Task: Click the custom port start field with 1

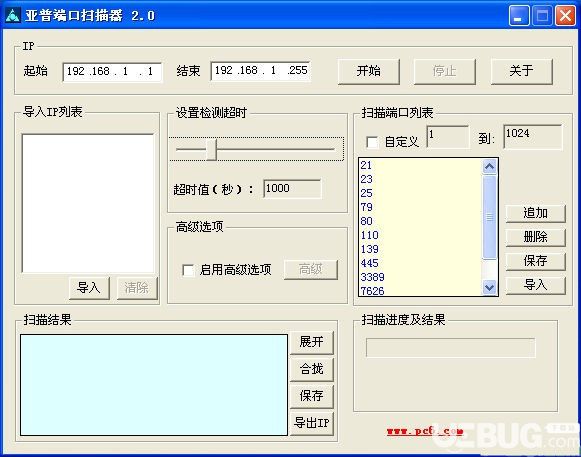Action: (x=448, y=136)
